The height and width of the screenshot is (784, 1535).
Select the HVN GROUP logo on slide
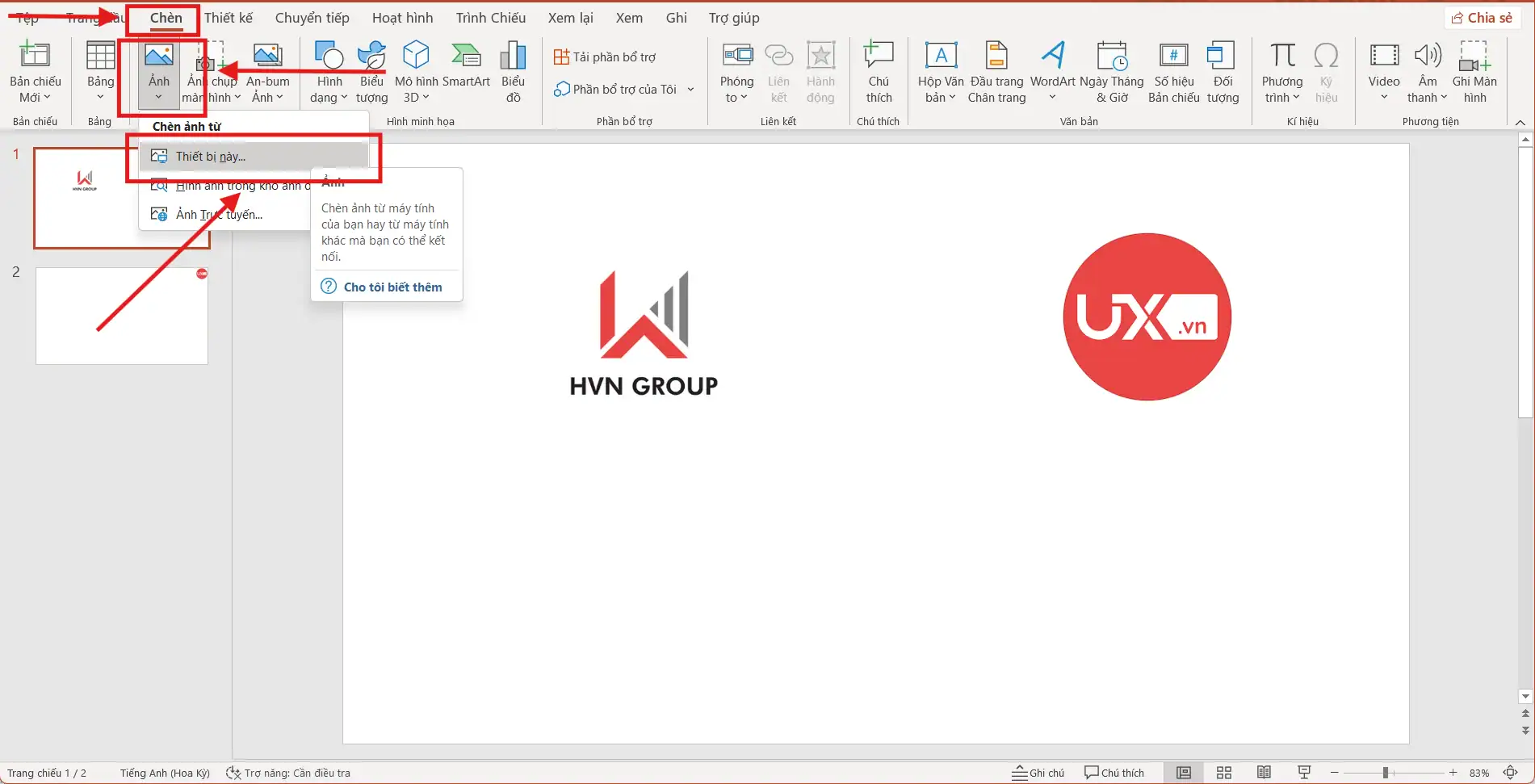(644, 334)
